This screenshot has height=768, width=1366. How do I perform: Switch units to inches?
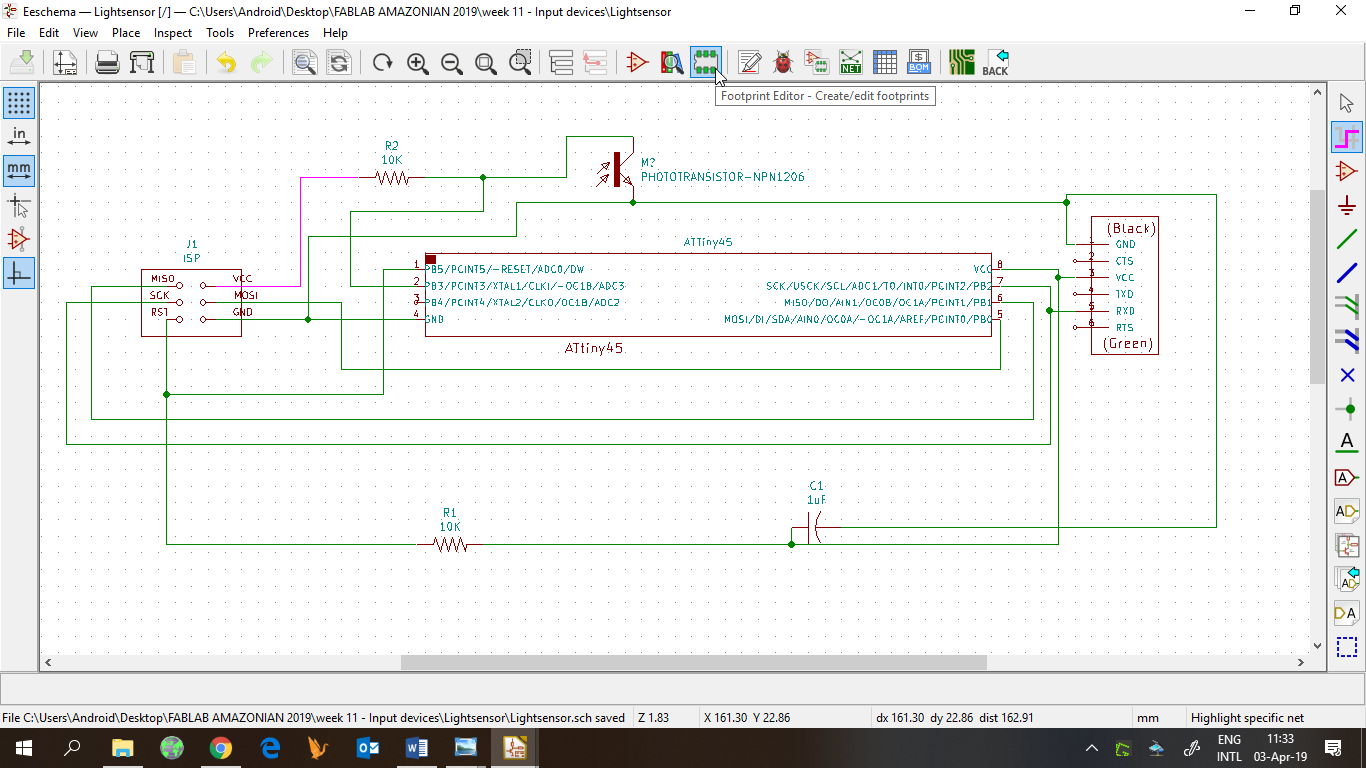(19, 137)
